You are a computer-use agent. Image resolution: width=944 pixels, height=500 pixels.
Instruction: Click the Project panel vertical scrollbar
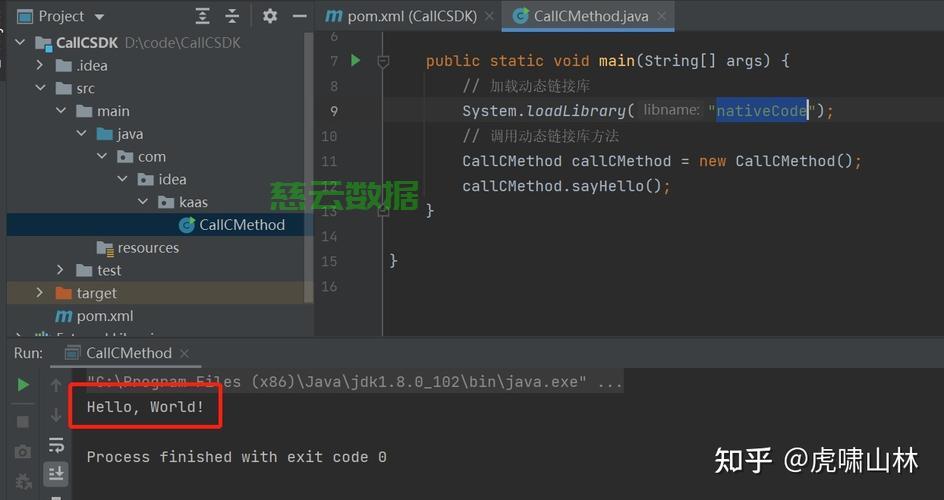point(309,168)
